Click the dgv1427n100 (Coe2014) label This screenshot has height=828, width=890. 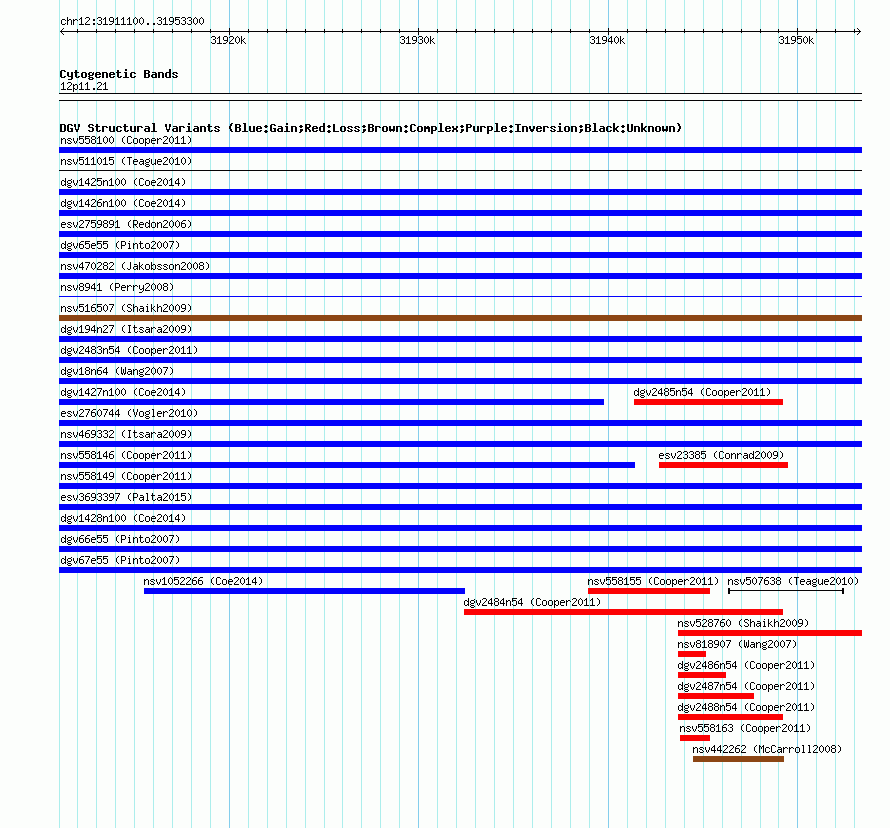pos(123,392)
